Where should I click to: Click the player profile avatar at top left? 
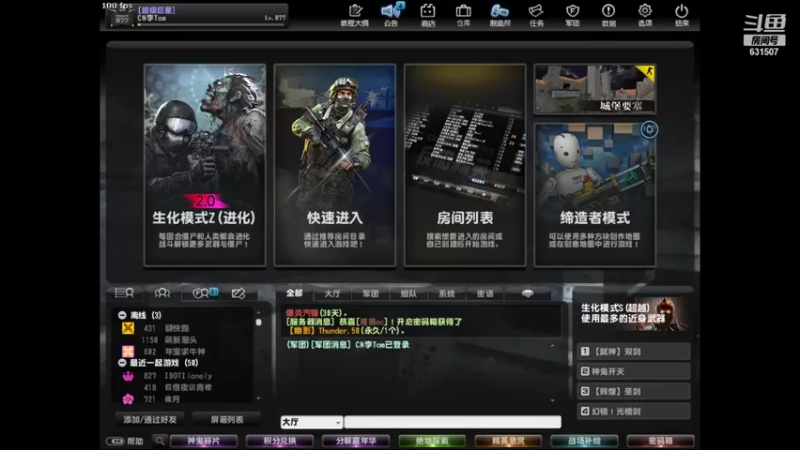click(x=121, y=18)
